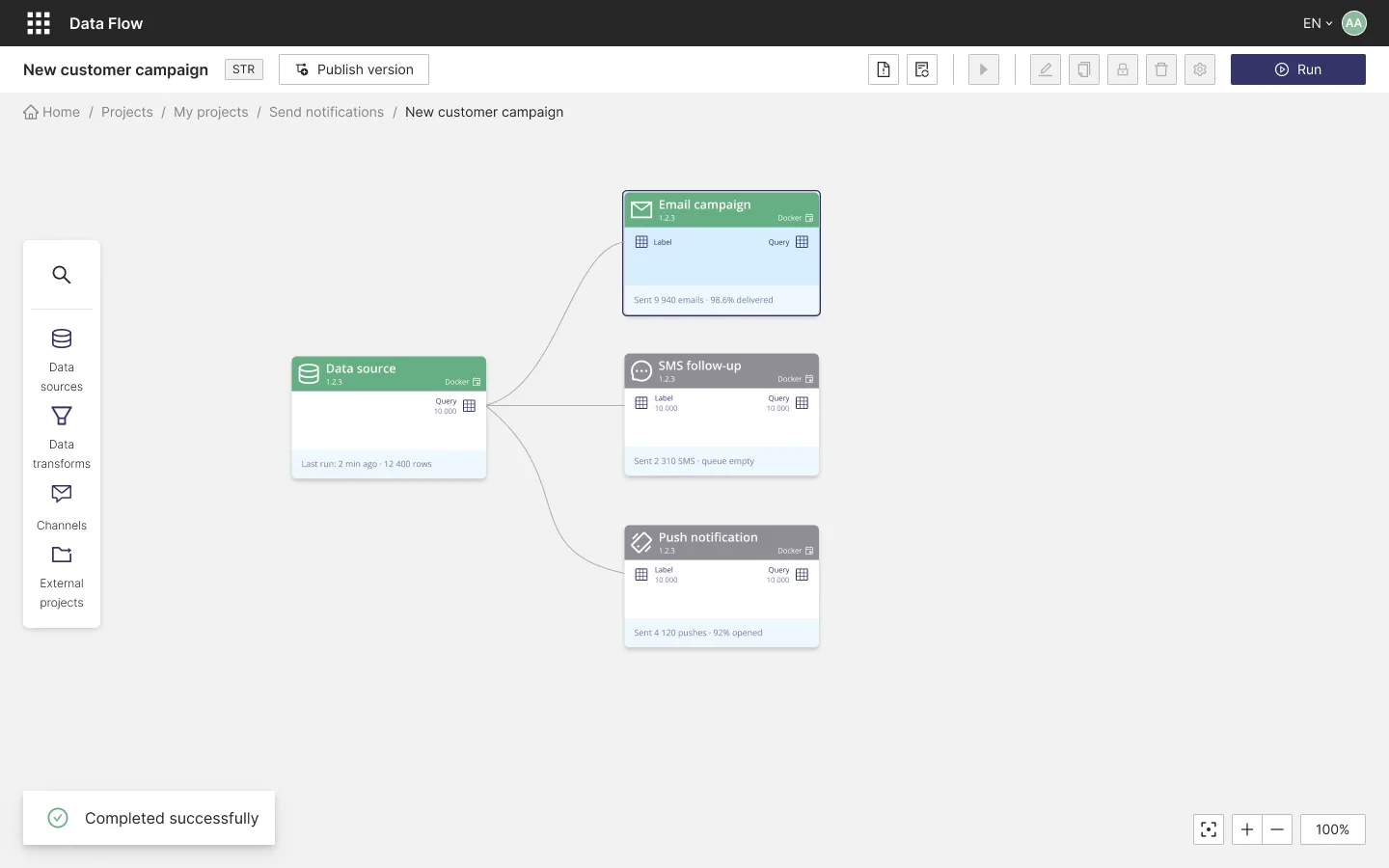
Task: Select the Push notification node header
Action: pos(722,543)
